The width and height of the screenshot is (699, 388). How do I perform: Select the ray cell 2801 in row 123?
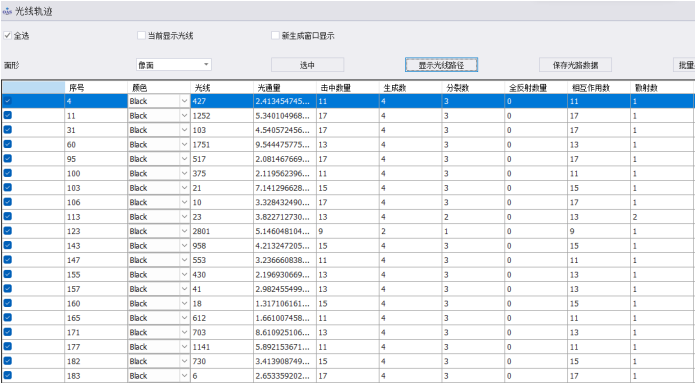tap(222, 231)
